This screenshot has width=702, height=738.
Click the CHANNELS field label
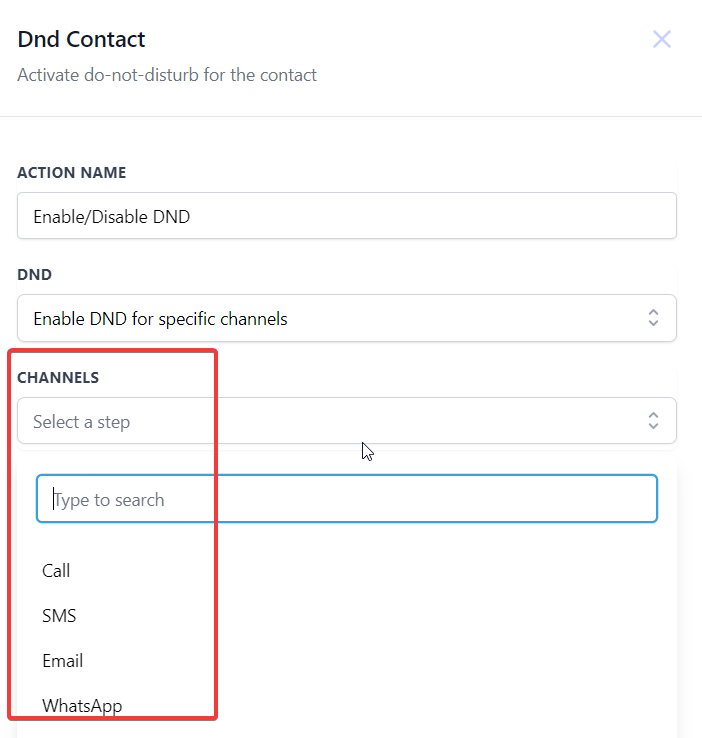coord(58,378)
